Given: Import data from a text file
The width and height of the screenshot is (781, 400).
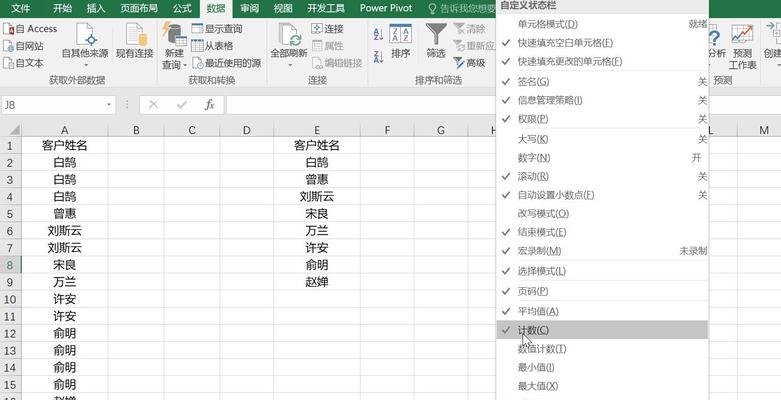Looking at the screenshot, I should [x=23, y=63].
